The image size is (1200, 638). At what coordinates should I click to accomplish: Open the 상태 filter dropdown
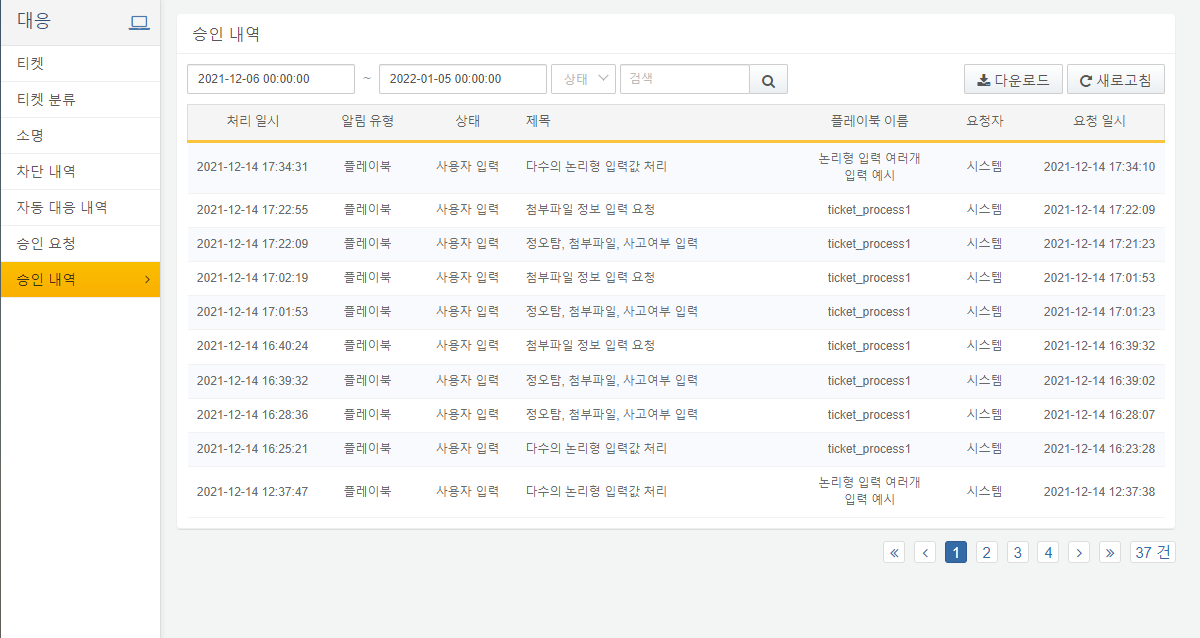(x=583, y=79)
